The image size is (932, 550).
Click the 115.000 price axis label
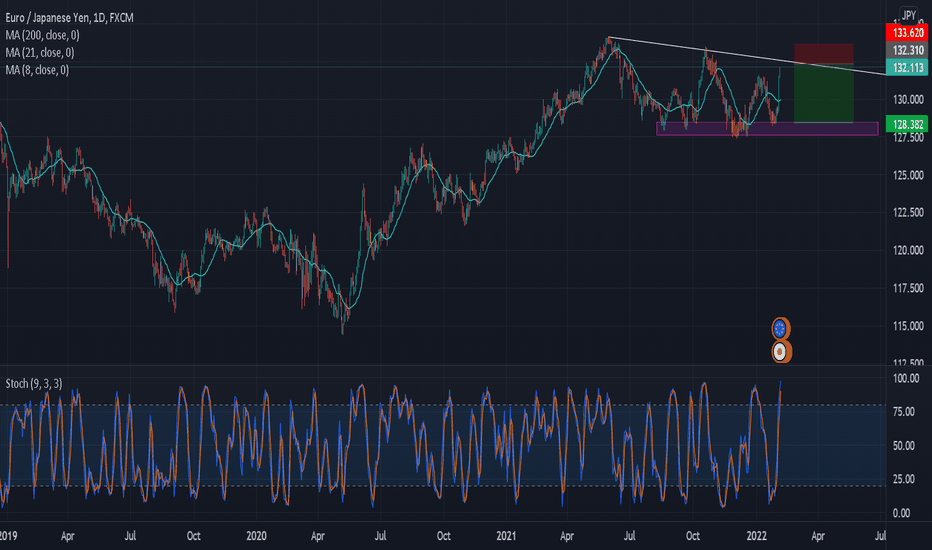tap(908, 326)
